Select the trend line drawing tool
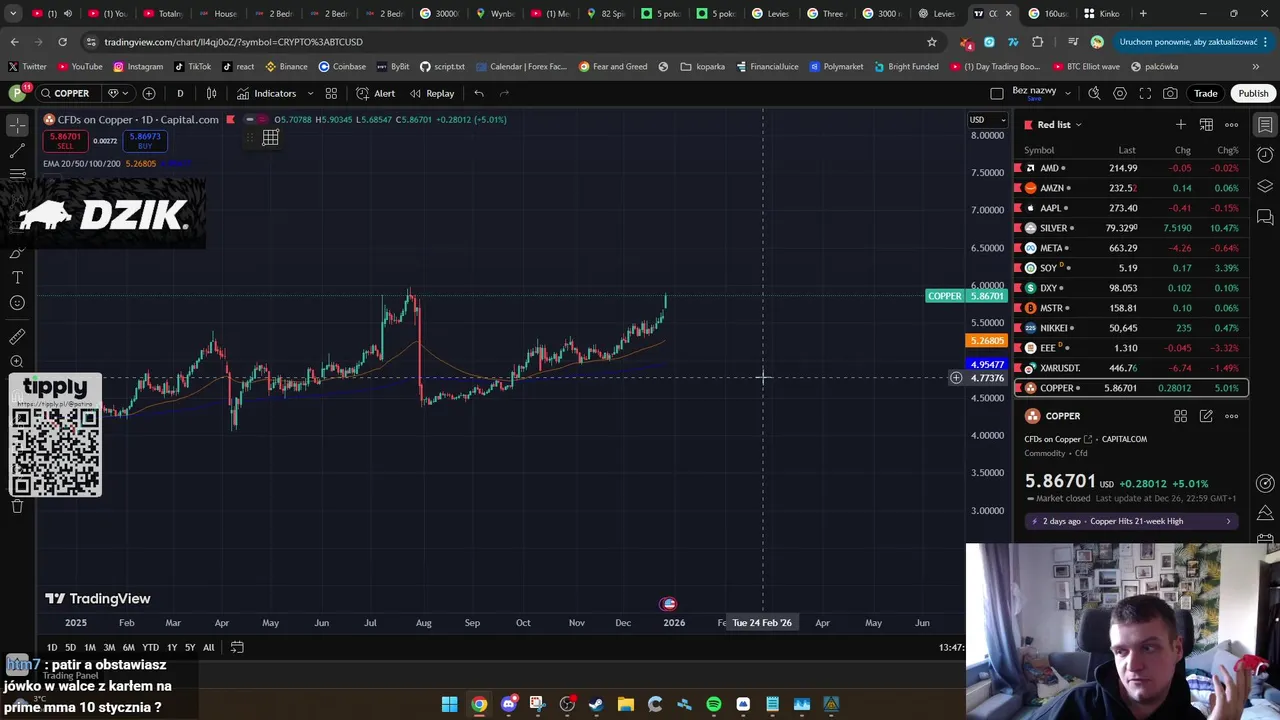Image resolution: width=1280 pixels, height=720 pixels. 18,150
